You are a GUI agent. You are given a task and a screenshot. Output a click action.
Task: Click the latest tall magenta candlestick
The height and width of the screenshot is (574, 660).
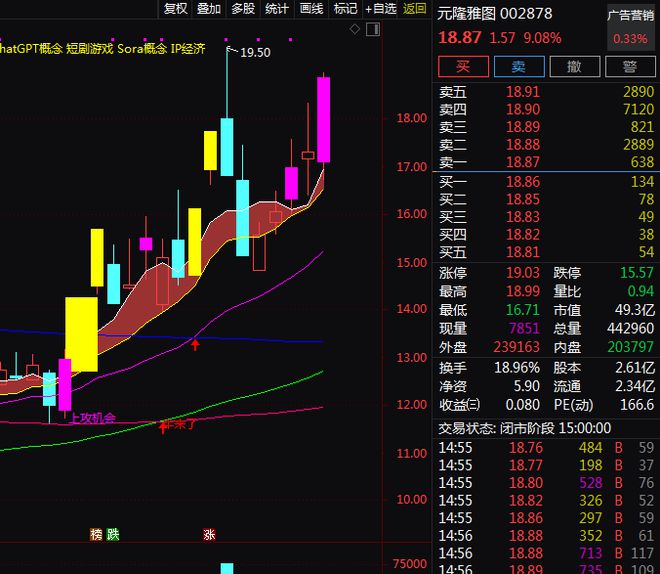click(323, 120)
